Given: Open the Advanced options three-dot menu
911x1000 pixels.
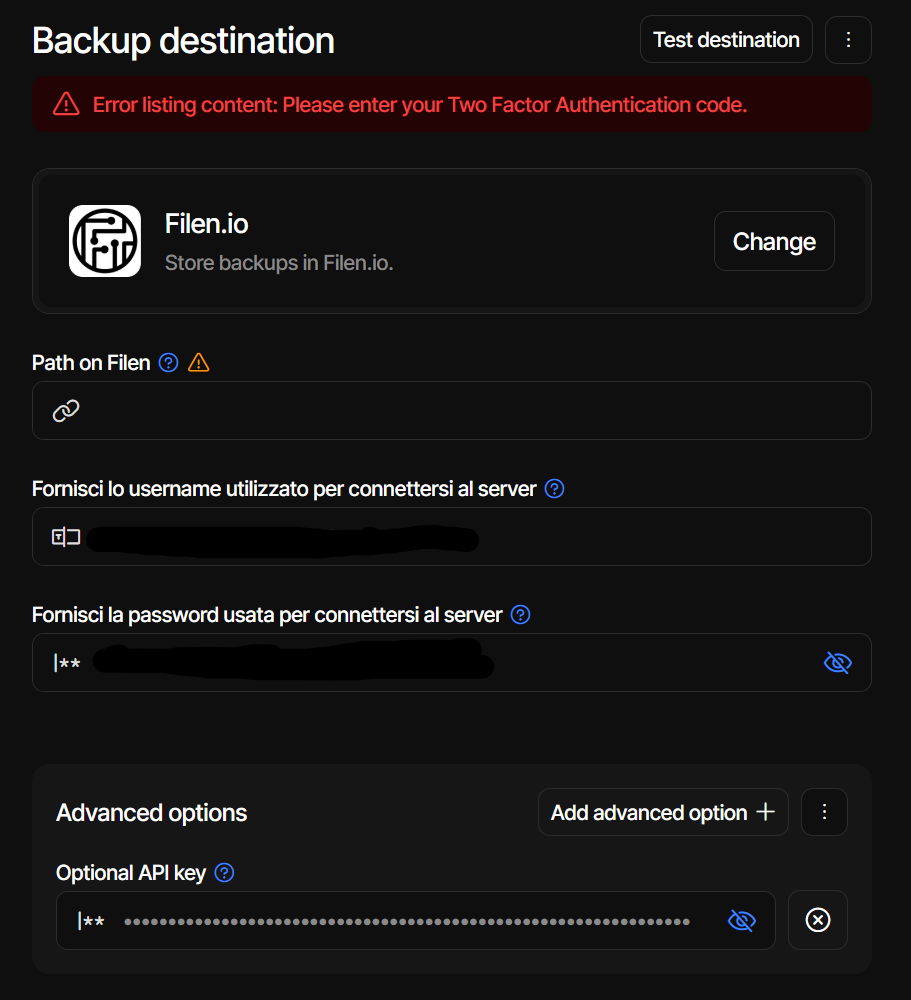Looking at the screenshot, I should [824, 812].
